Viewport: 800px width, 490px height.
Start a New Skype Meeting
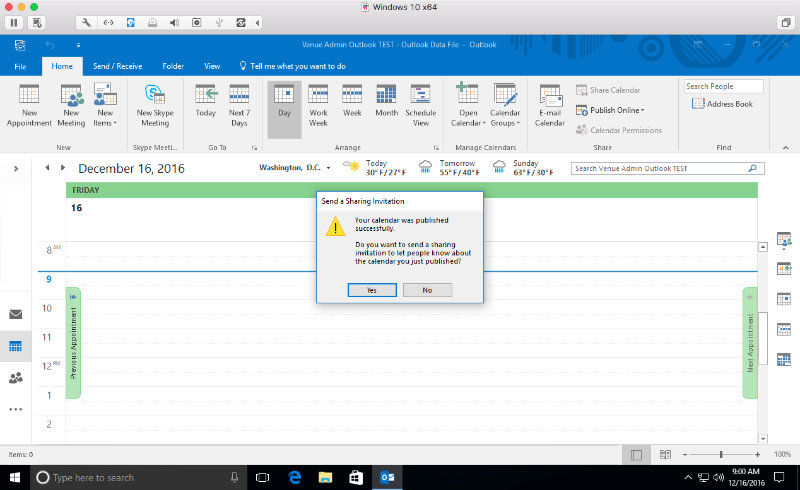(155, 106)
